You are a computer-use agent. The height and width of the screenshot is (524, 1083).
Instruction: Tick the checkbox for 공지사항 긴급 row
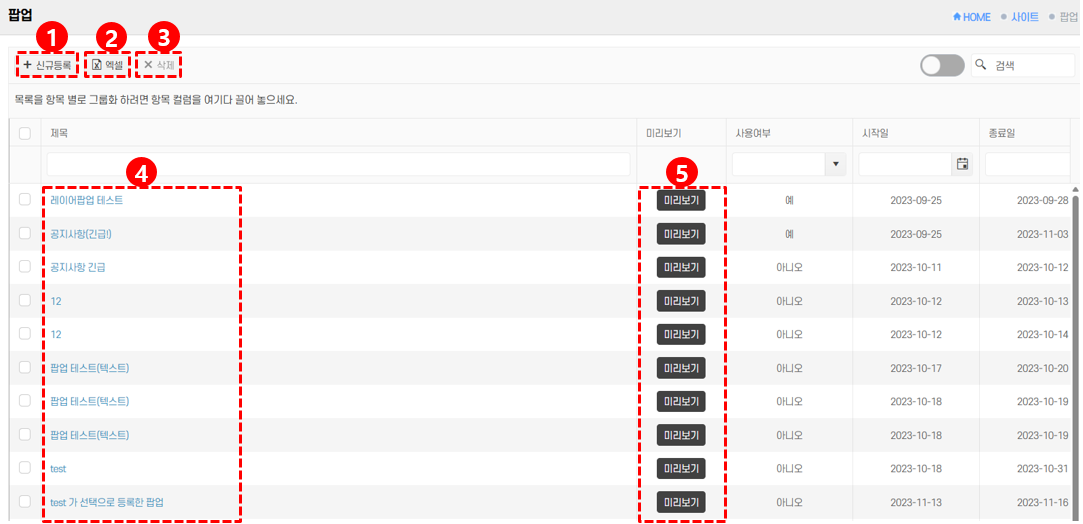[x=25, y=267]
